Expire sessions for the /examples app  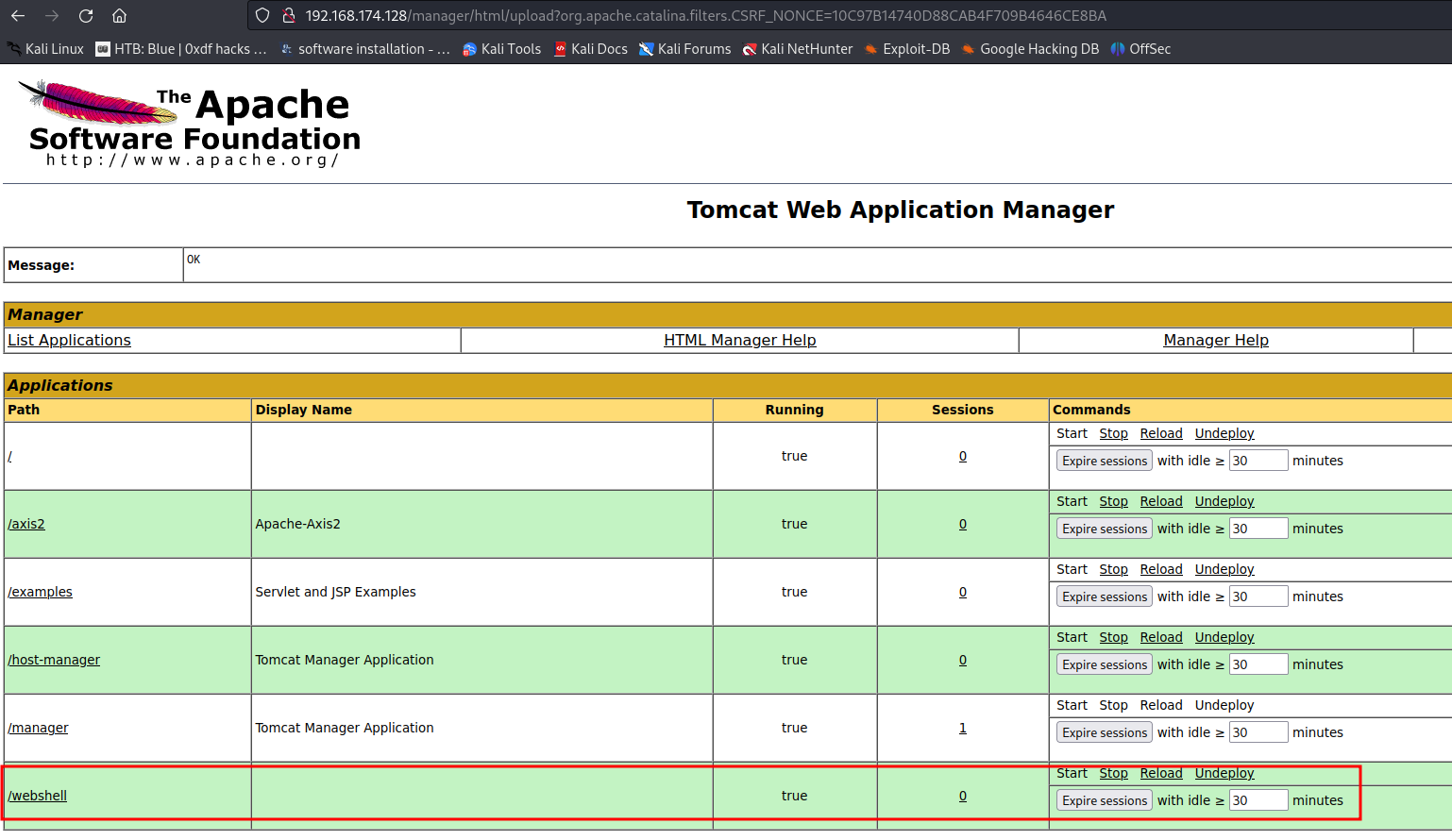(1105, 596)
